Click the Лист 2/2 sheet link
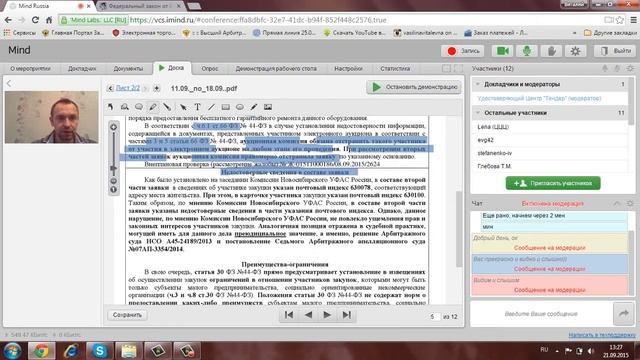The image size is (640, 360). [x=128, y=88]
